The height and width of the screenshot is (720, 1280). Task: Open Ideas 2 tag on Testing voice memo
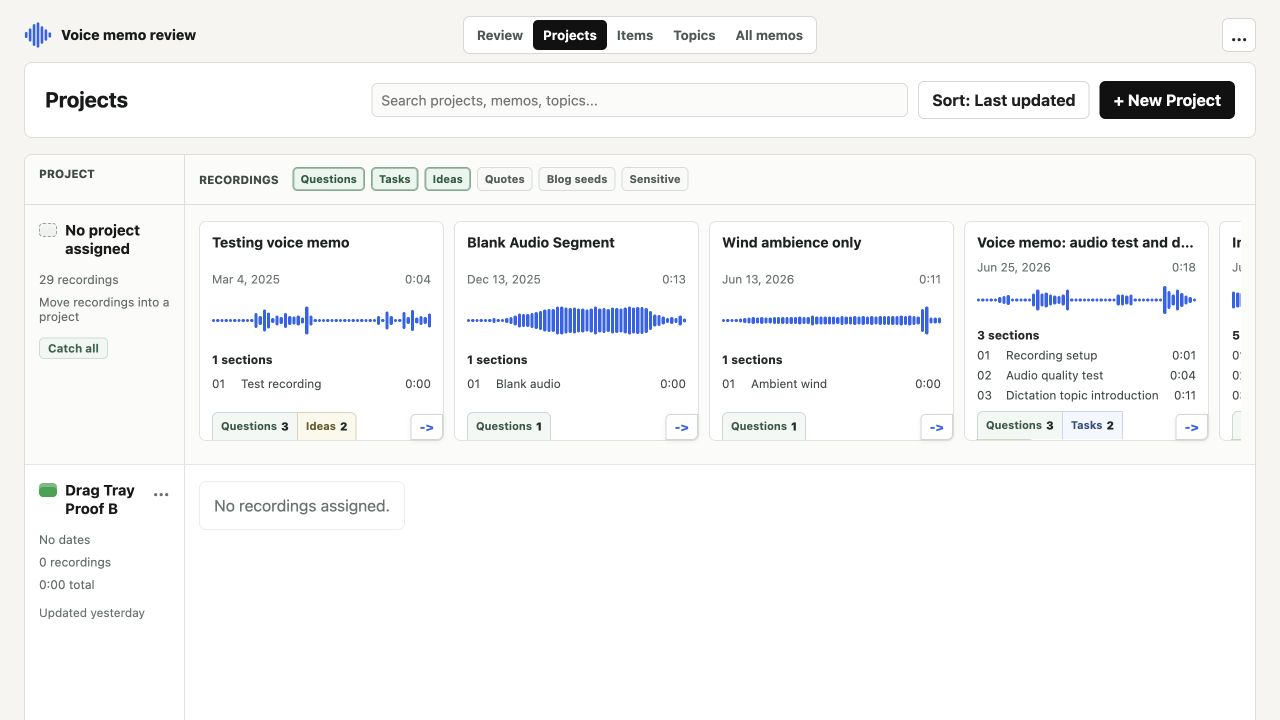click(327, 426)
